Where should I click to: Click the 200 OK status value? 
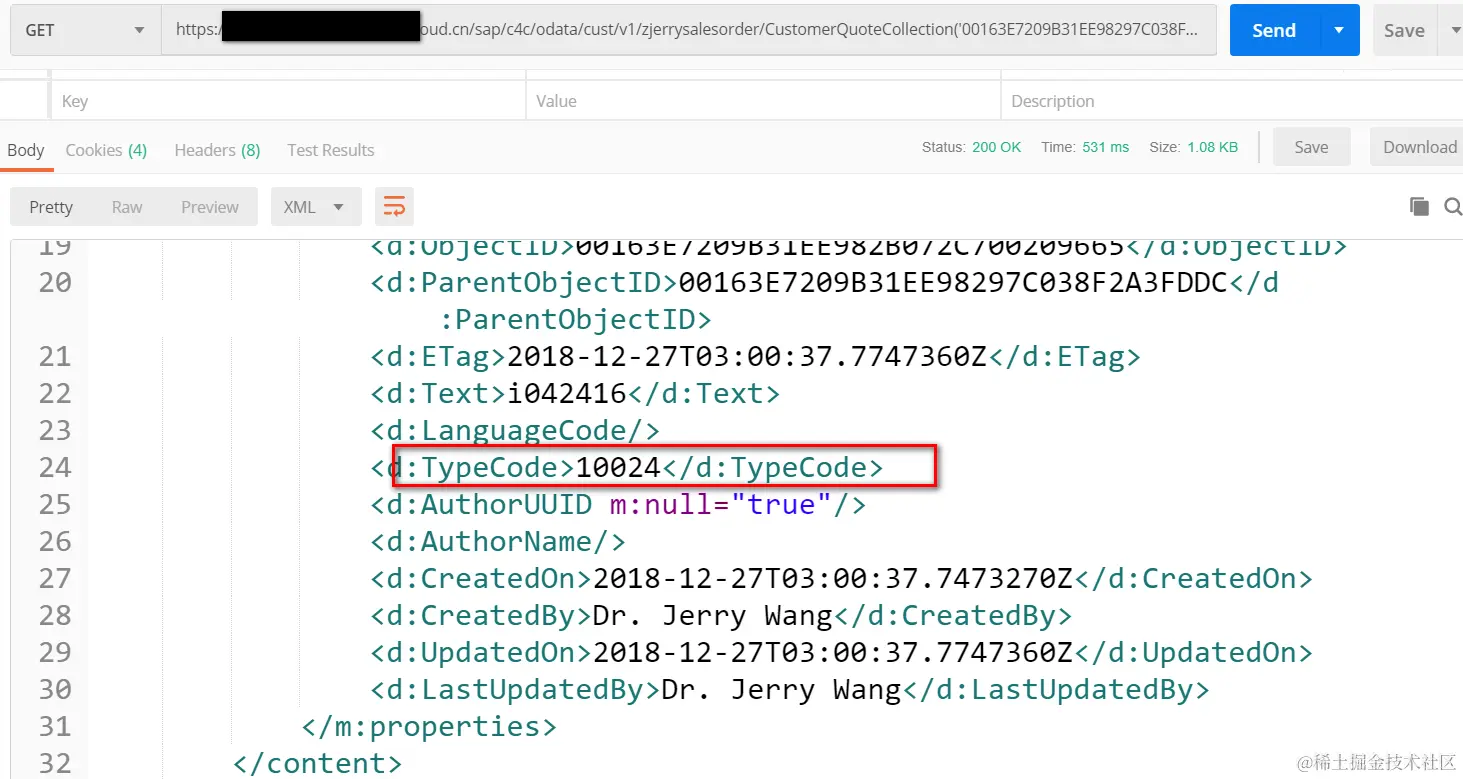pyautogui.click(x=996, y=147)
